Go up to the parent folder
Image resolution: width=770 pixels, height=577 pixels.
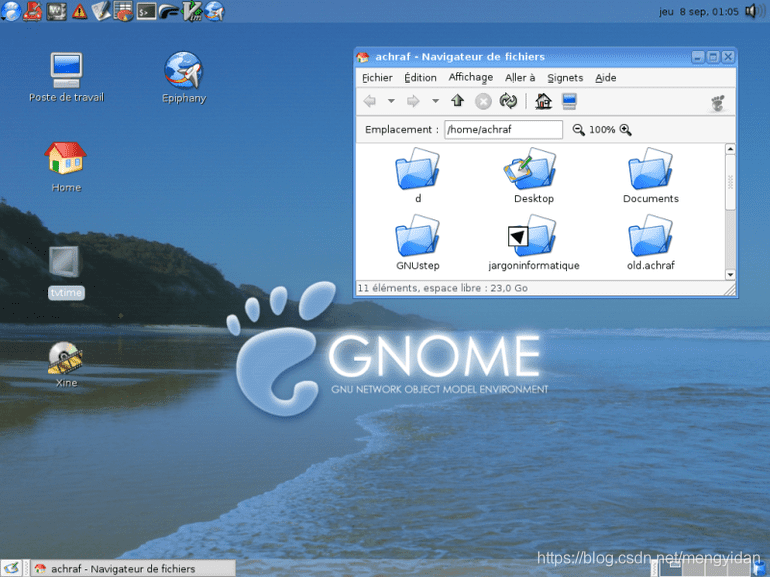pos(458,101)
